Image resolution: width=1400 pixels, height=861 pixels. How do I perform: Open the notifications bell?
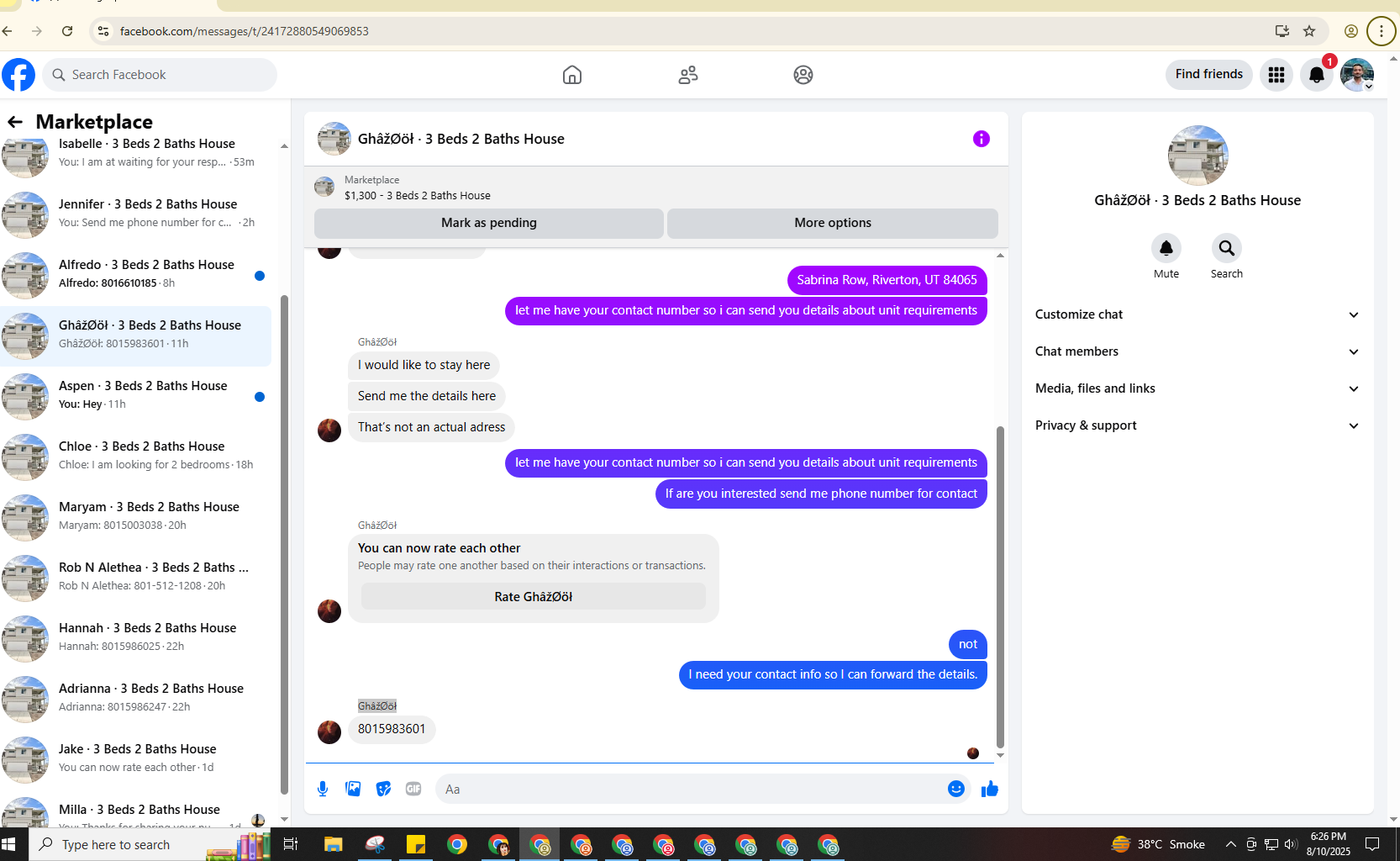tap(1317, 75)
